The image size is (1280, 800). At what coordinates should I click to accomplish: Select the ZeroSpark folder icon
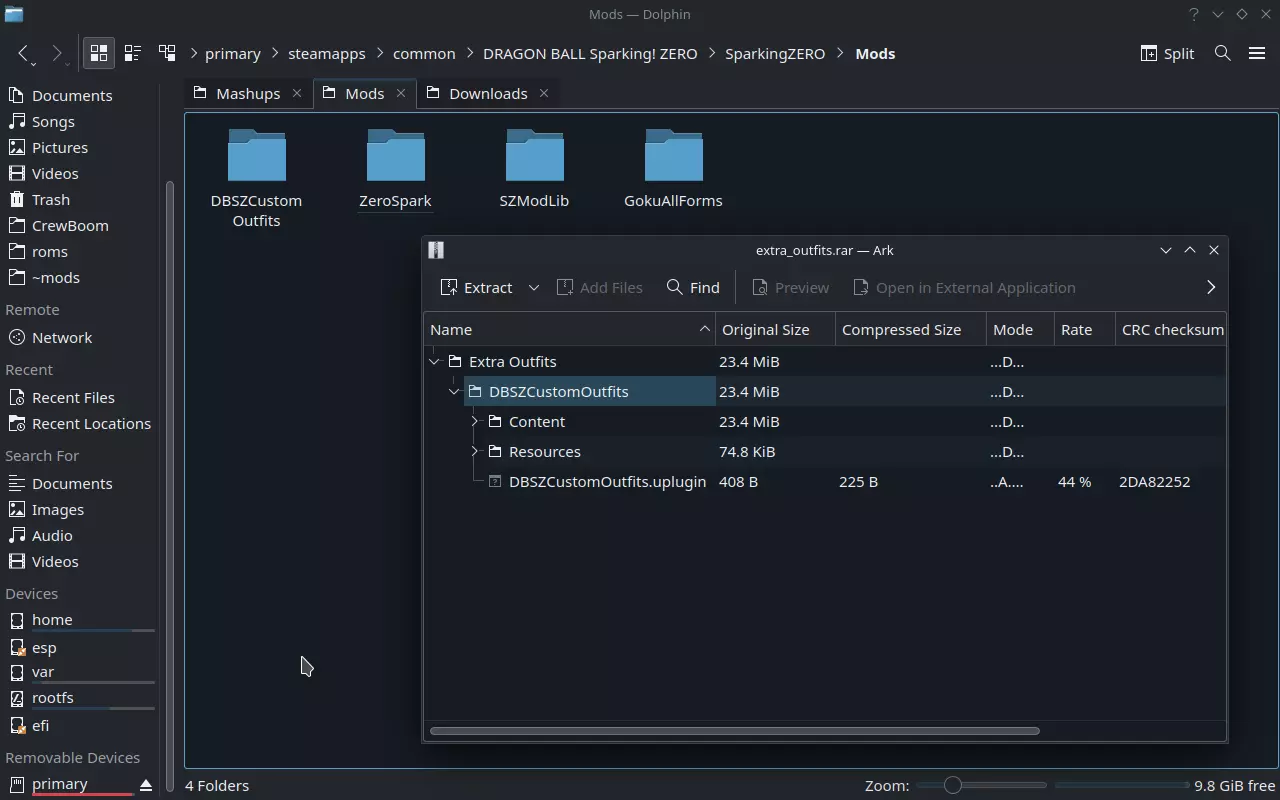(395, 157)
